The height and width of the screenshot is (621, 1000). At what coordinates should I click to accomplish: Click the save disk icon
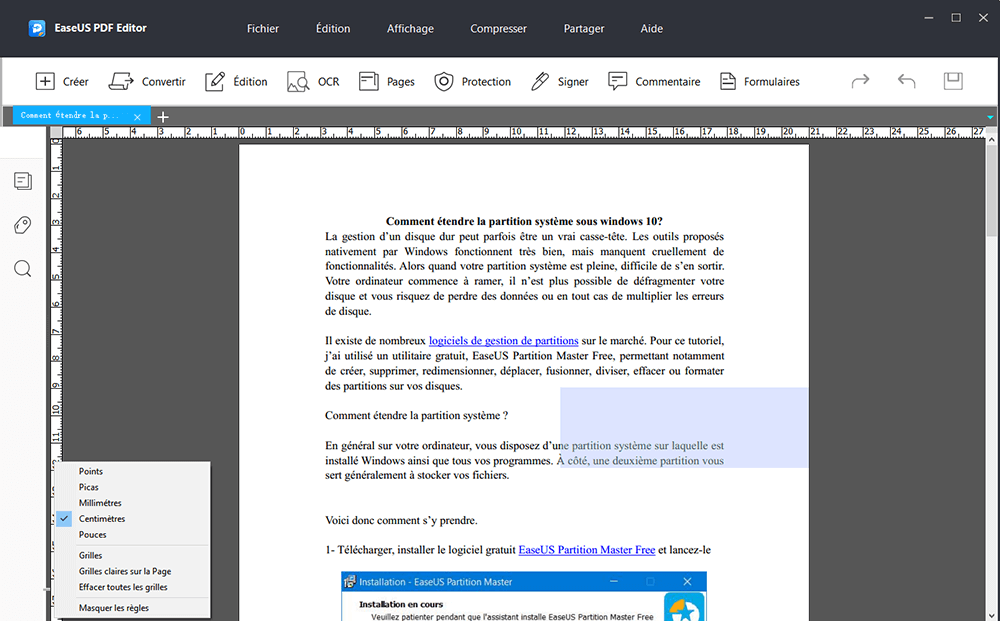tap(953, 81)
